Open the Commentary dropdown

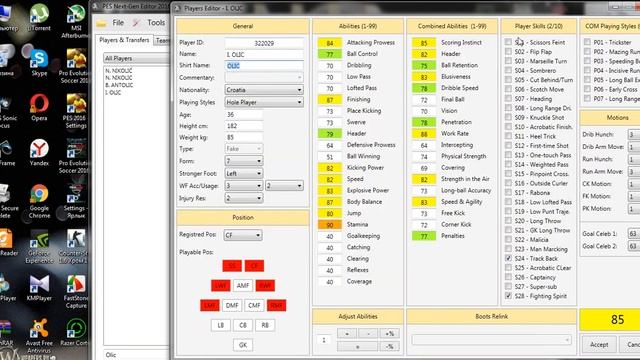264,78
